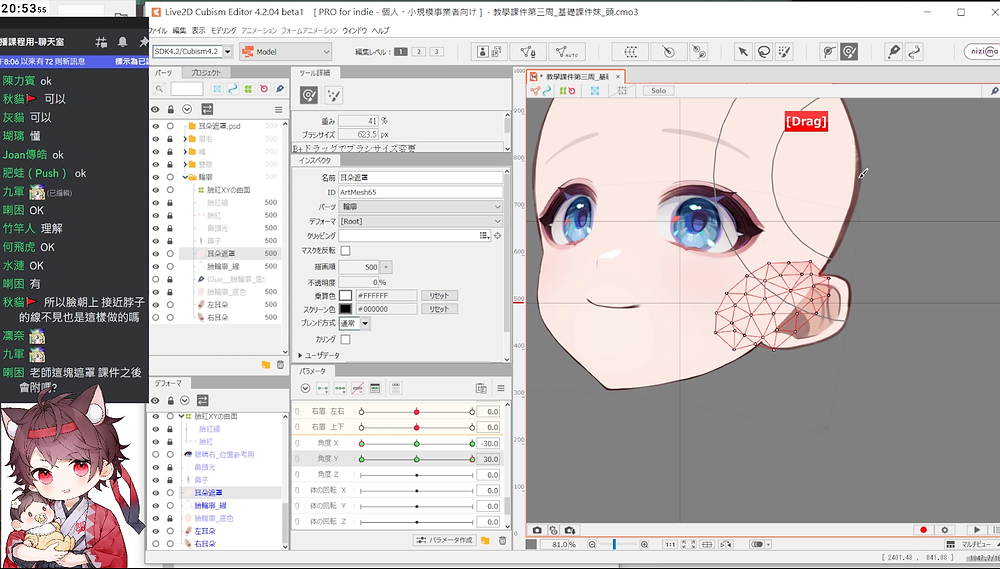Toggle visibility of 鼻子 in deformer panel
The height and width of the screenshot is (569, 1000).
[156, 480]
